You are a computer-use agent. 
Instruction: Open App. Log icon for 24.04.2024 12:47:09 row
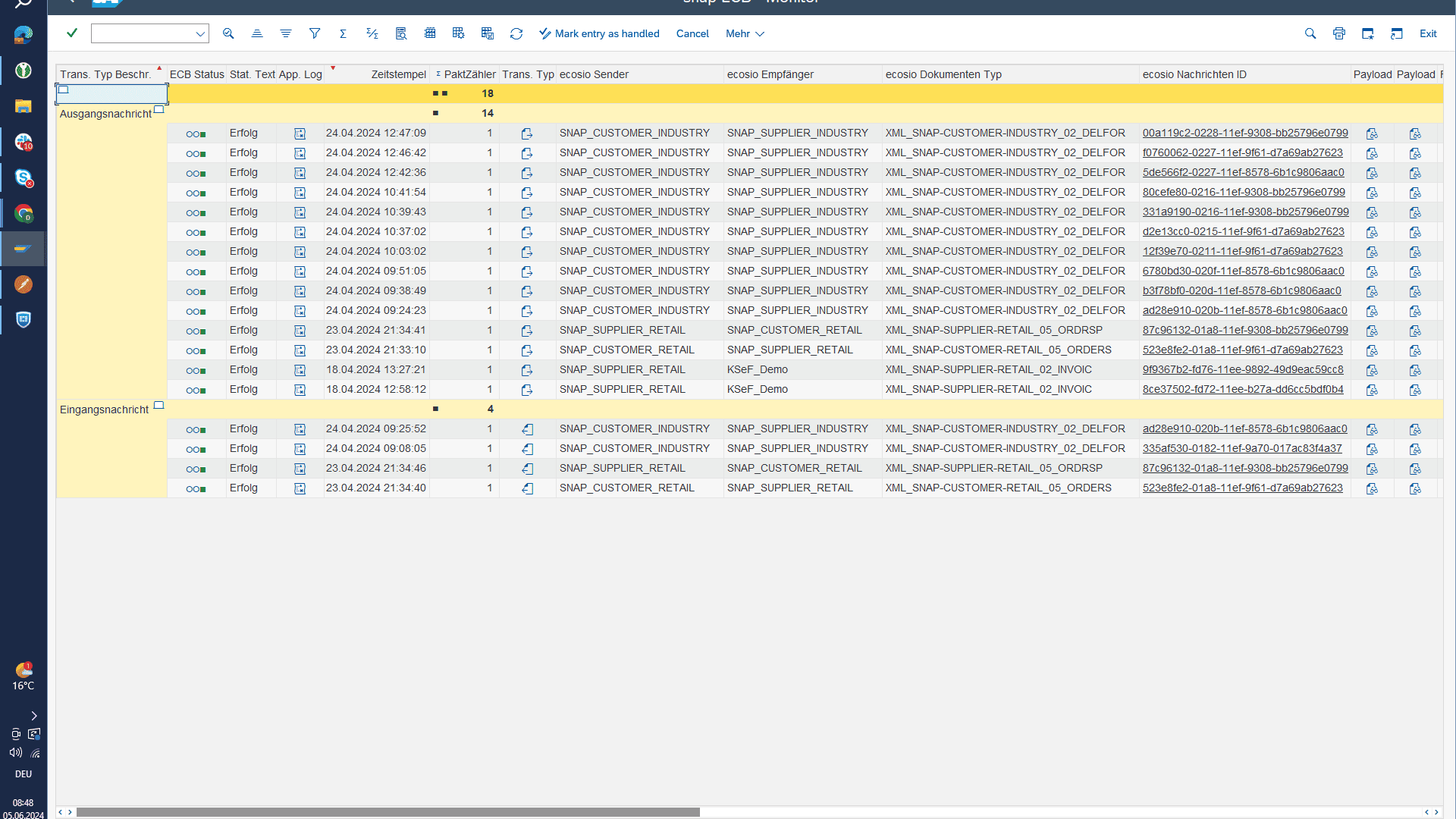tap(300, 133)
